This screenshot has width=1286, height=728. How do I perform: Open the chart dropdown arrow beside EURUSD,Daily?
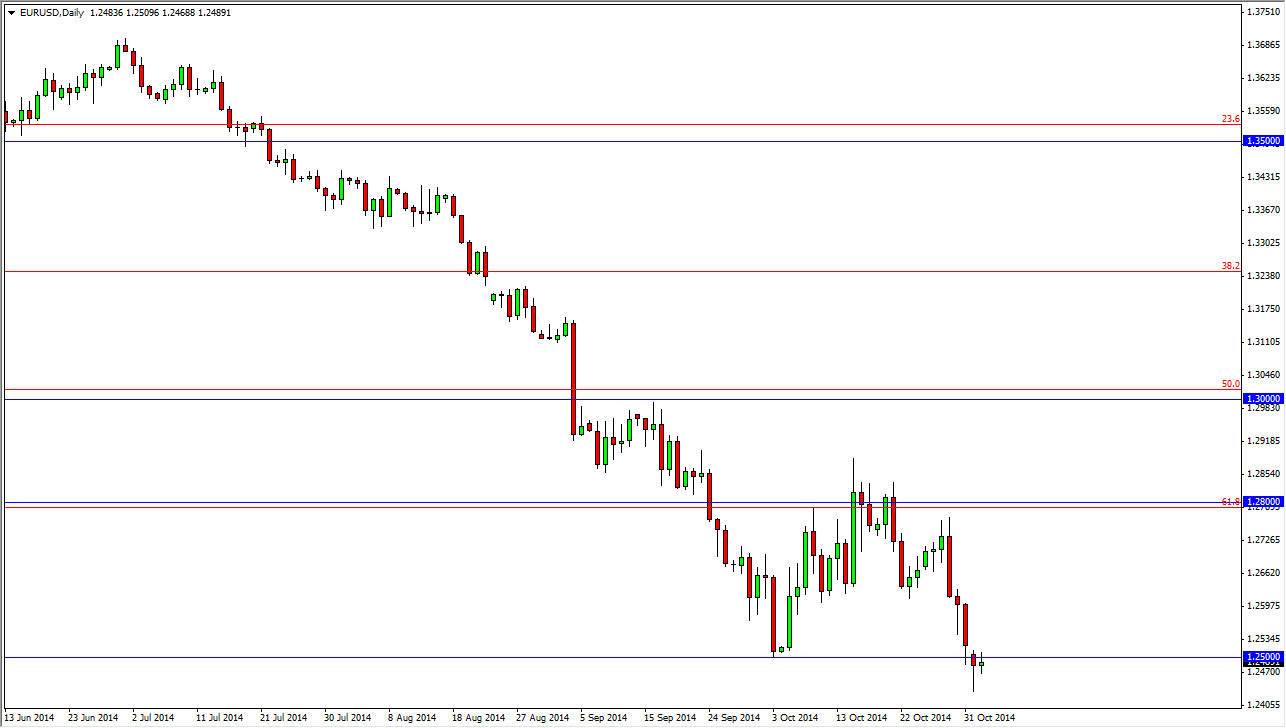pyautogui.click(x=9, y=12)
